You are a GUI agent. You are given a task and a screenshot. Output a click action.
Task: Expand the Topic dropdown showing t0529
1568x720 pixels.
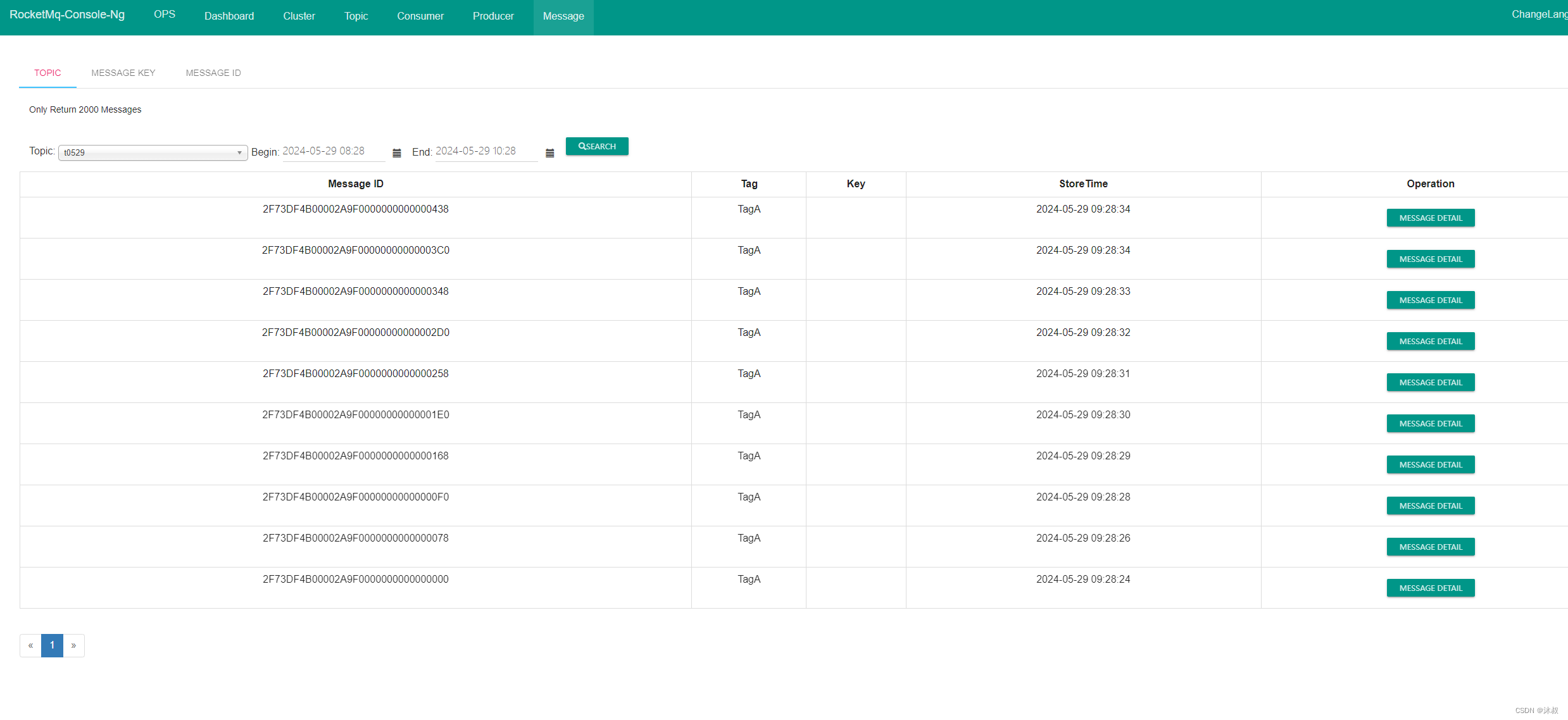pyautogui.click(x=153, y=152)
